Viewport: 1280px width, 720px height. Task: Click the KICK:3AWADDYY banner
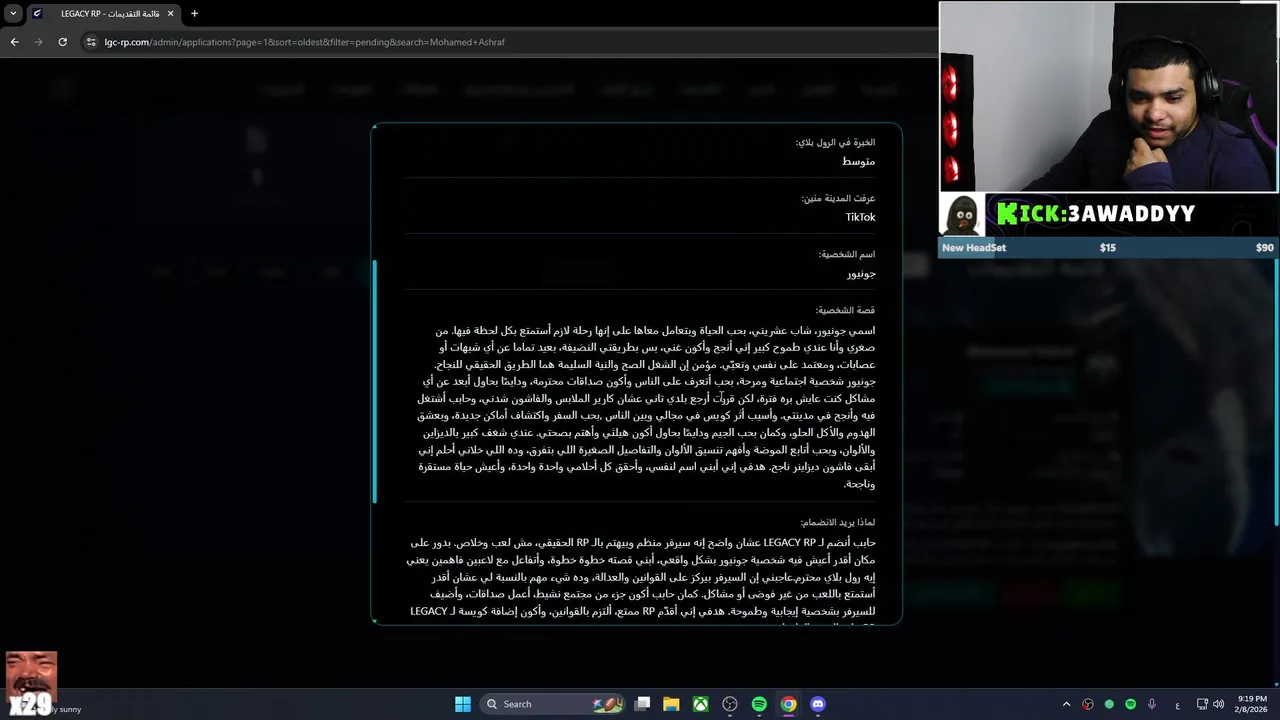[x=1108, y=214]
